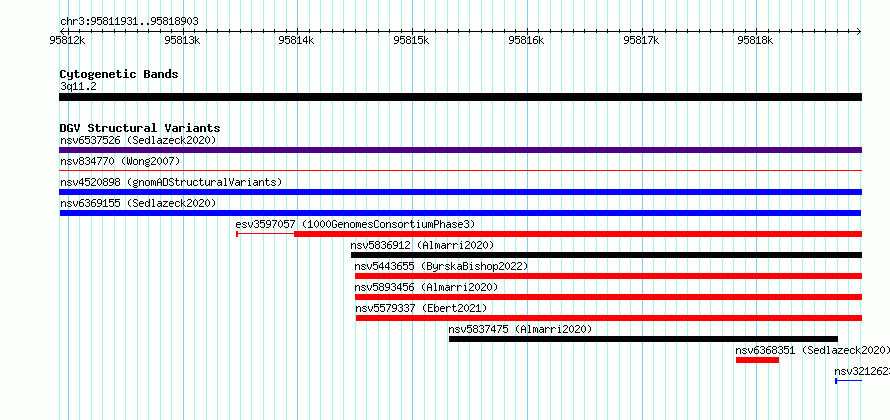Click the Cytogenetic Bands track heading
Viewport: 890px width, 420px height.
pyautogui.click(x=119, y=74)
